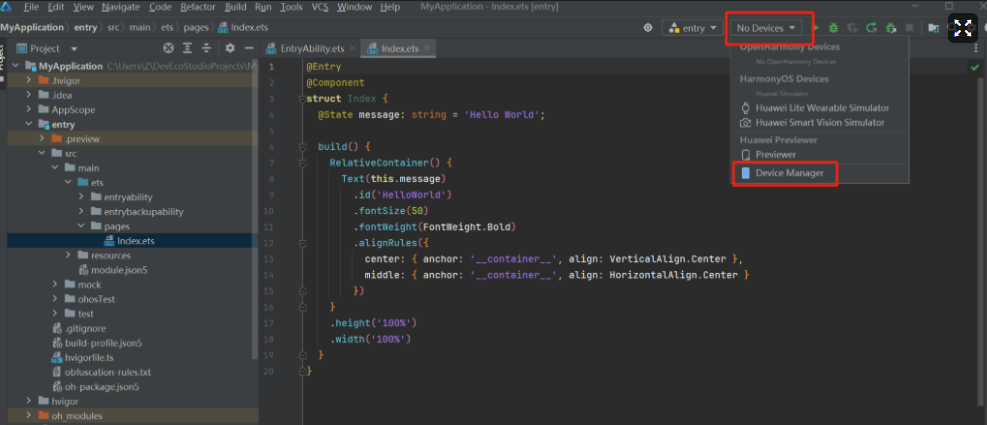Select obfuscation-rules.txt file
Screen dimensions: 987x425
coord(108,372)
